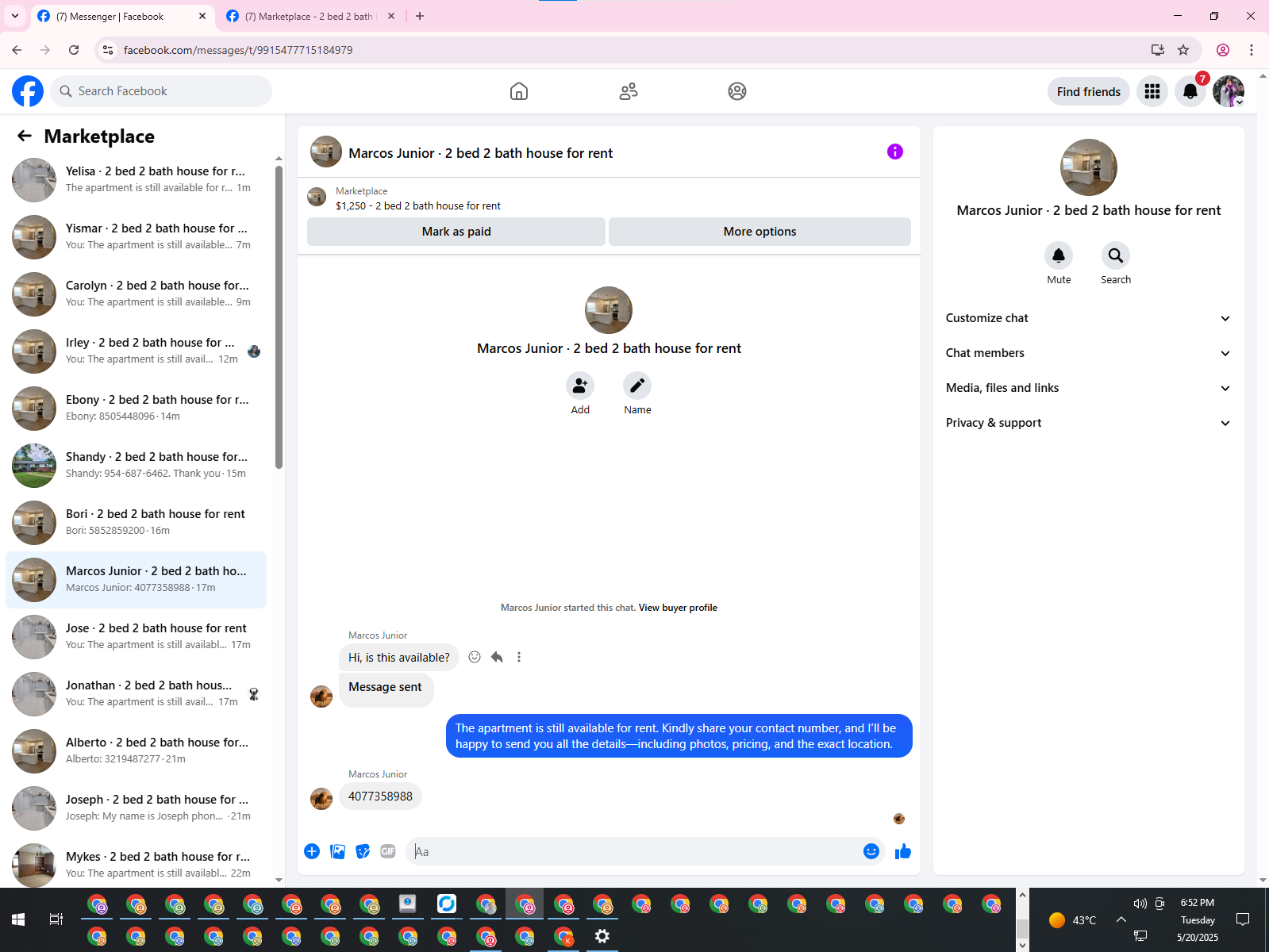The image size is (1269, 952).
Task: Open the $1,250 listing link
Action: tap(418, 205)
